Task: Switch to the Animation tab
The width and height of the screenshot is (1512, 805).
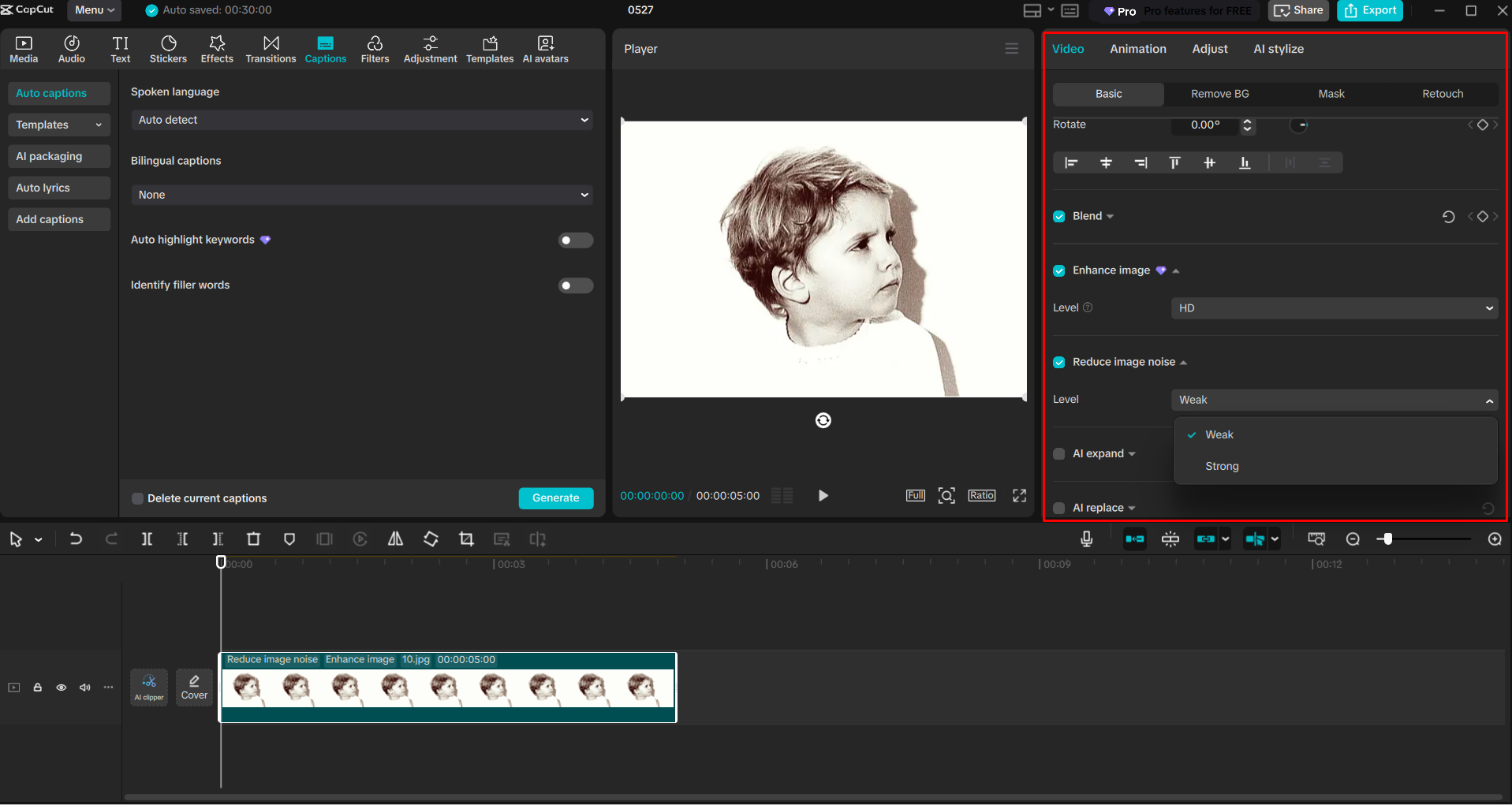Action: tap(1137, 48)
